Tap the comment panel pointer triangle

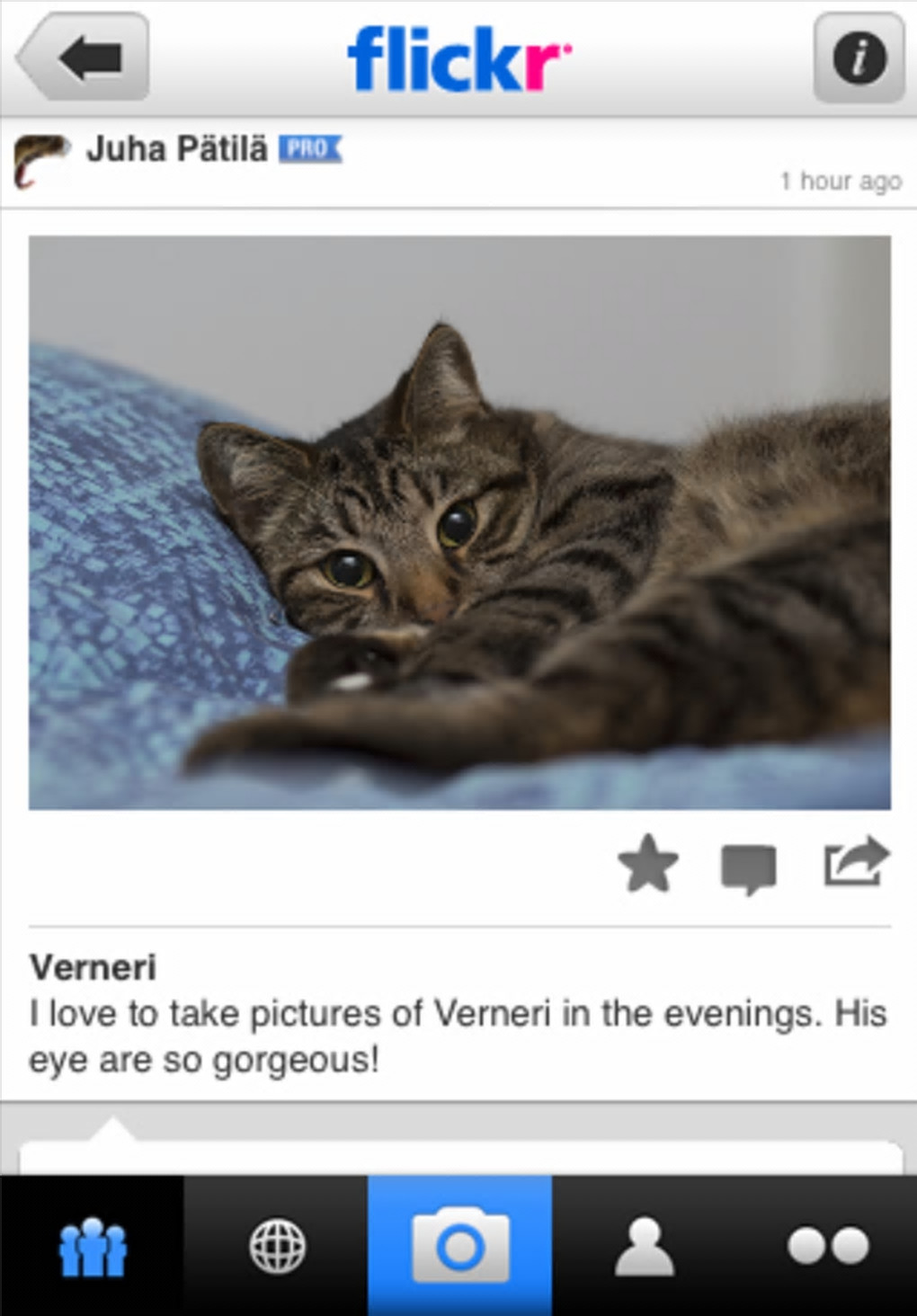tap(111, 1130)
